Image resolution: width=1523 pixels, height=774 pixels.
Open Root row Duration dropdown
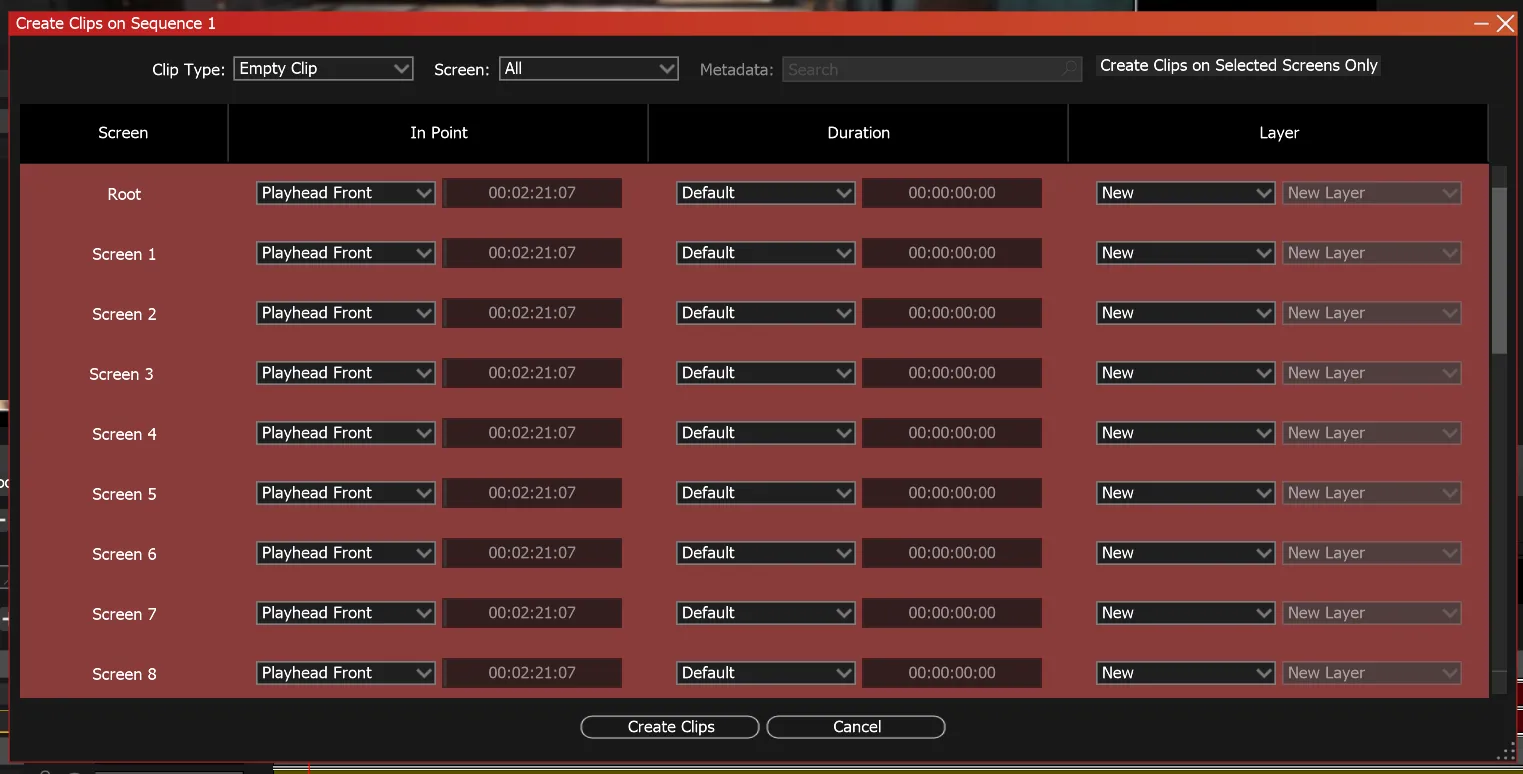[766, 193]
